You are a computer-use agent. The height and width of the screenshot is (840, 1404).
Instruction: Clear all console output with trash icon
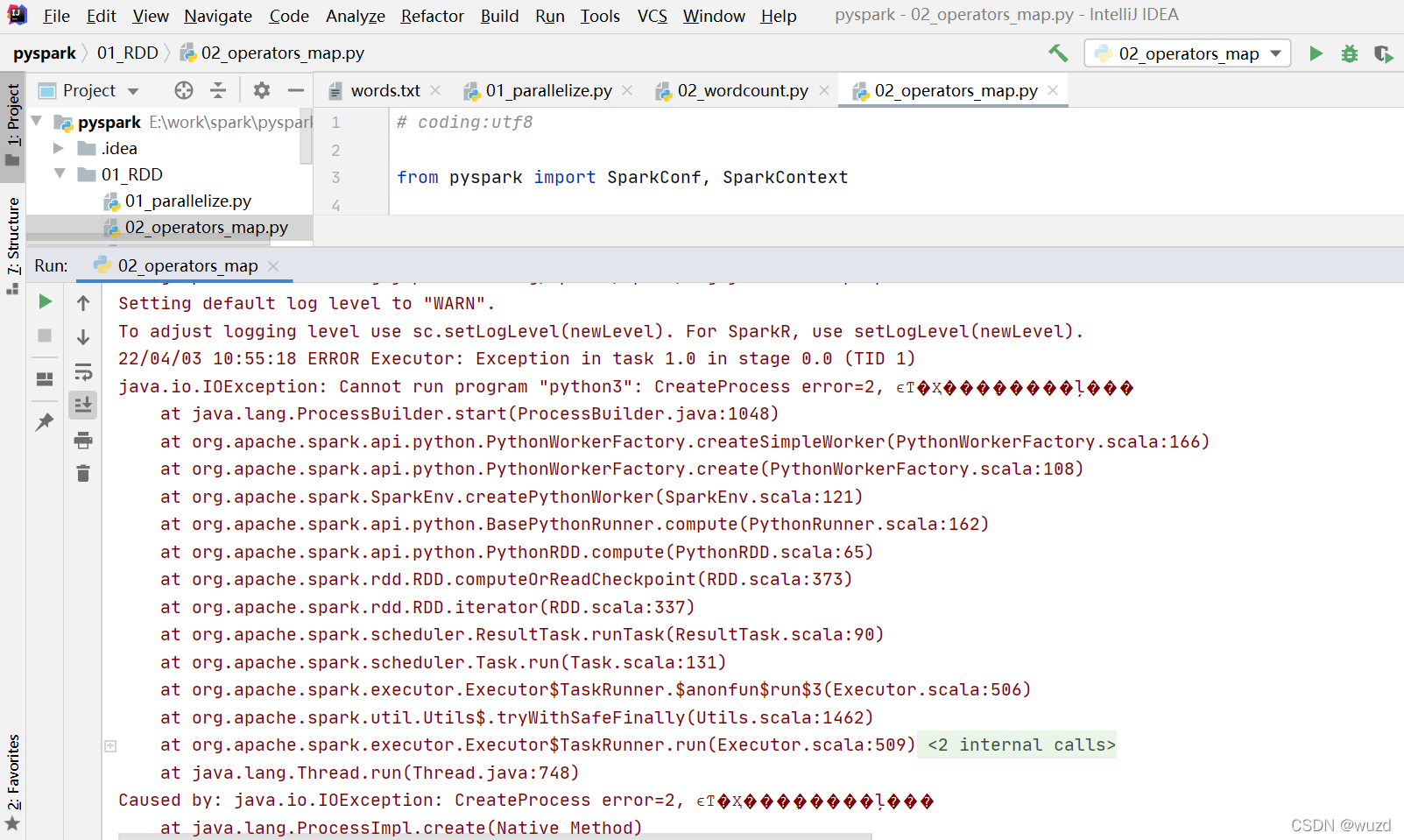point(82,473)
